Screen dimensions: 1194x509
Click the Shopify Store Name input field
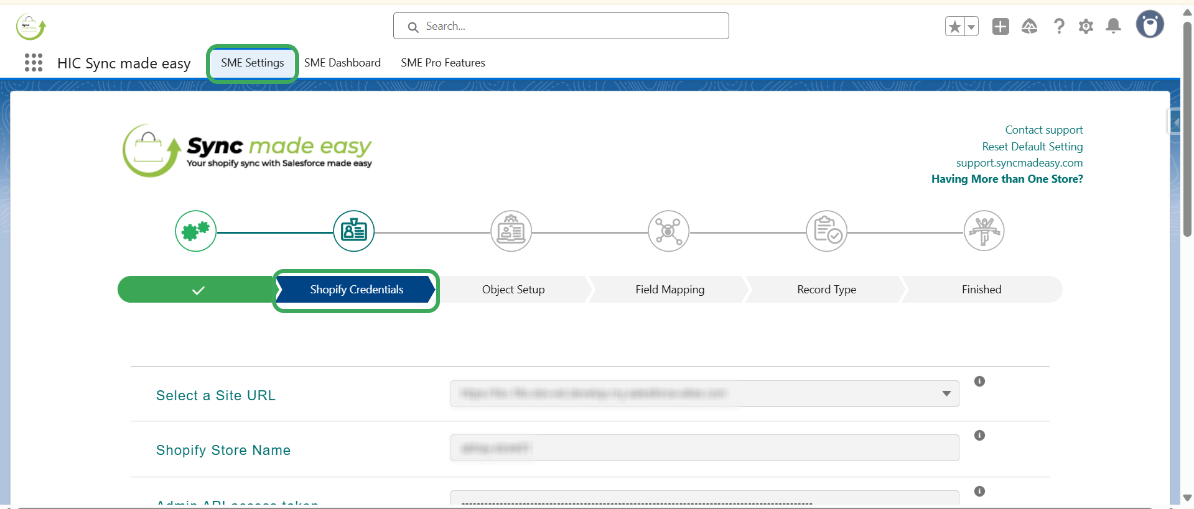pyautogui.click(x=704, y=448)
